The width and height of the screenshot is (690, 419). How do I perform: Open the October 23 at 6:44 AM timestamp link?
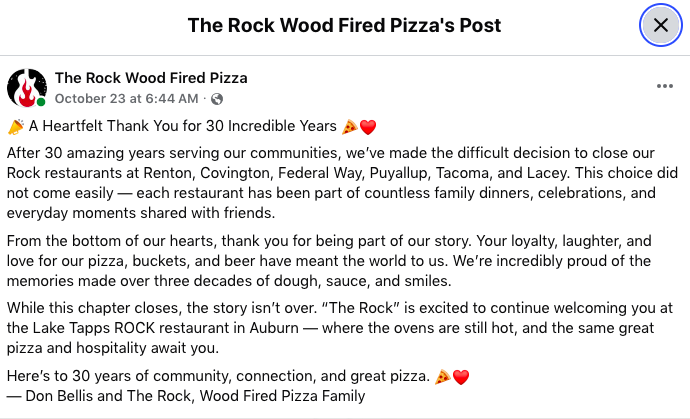click(127, 99)
